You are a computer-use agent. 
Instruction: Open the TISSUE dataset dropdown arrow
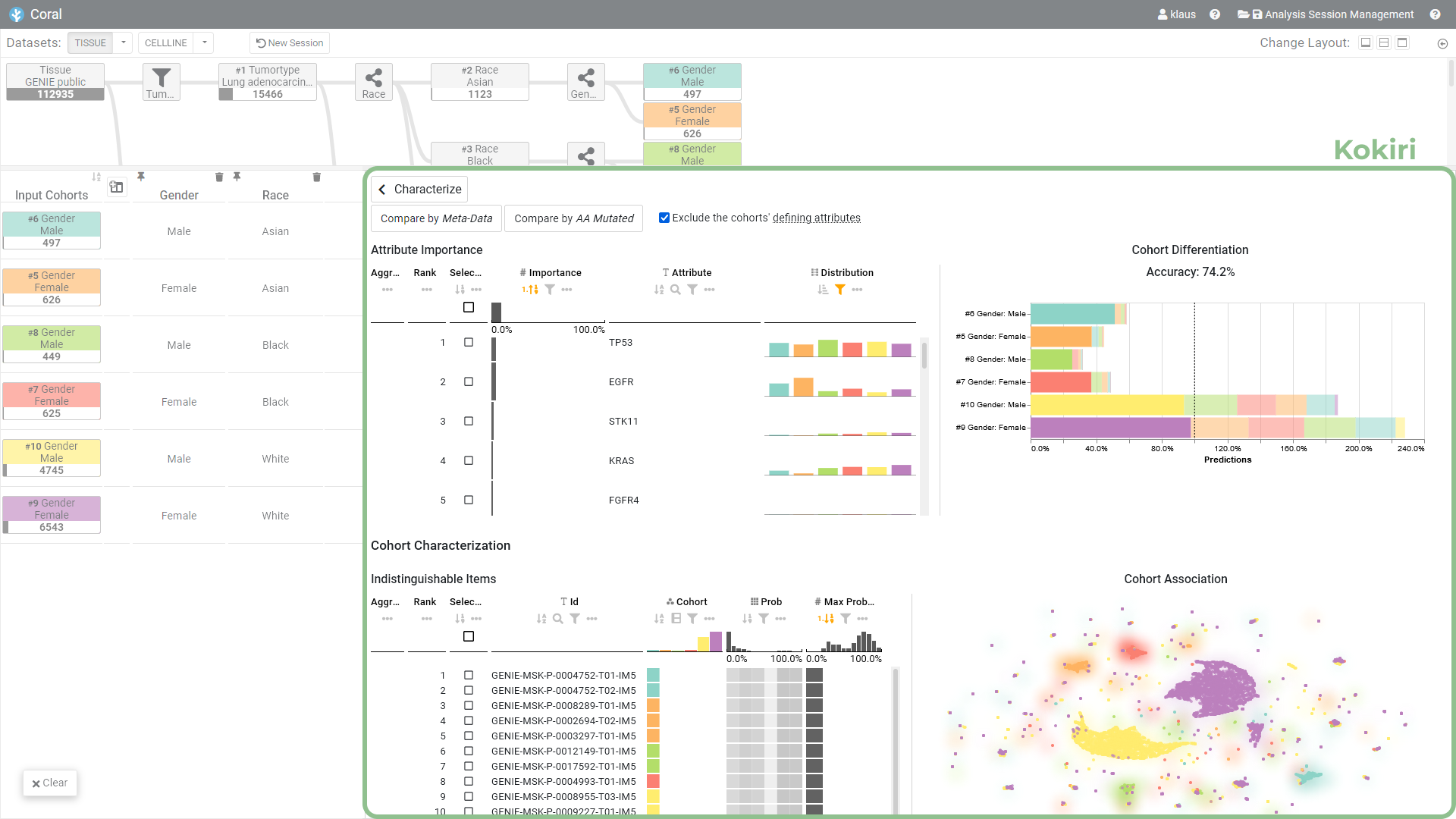[123, 42]
